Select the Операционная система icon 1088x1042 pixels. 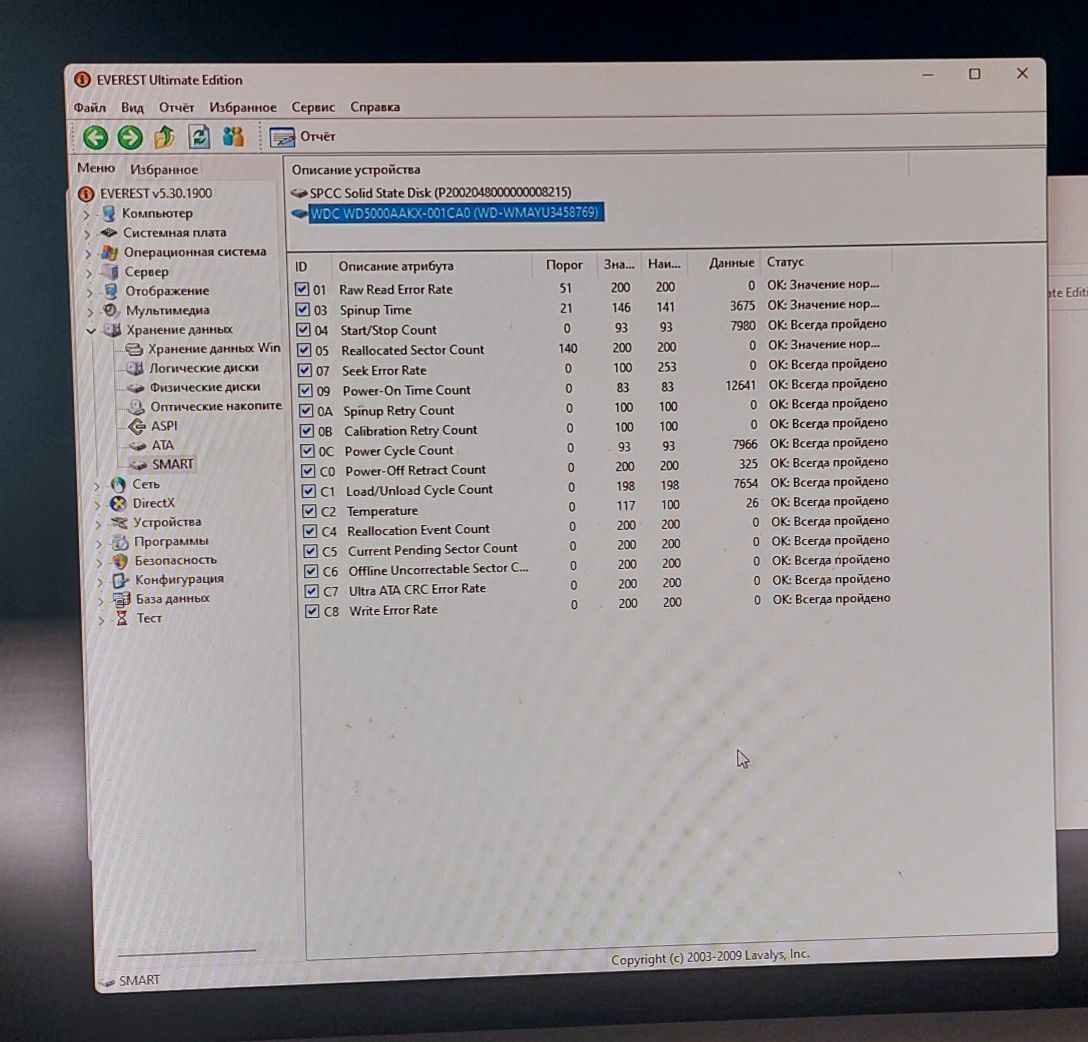click(109, 252)
